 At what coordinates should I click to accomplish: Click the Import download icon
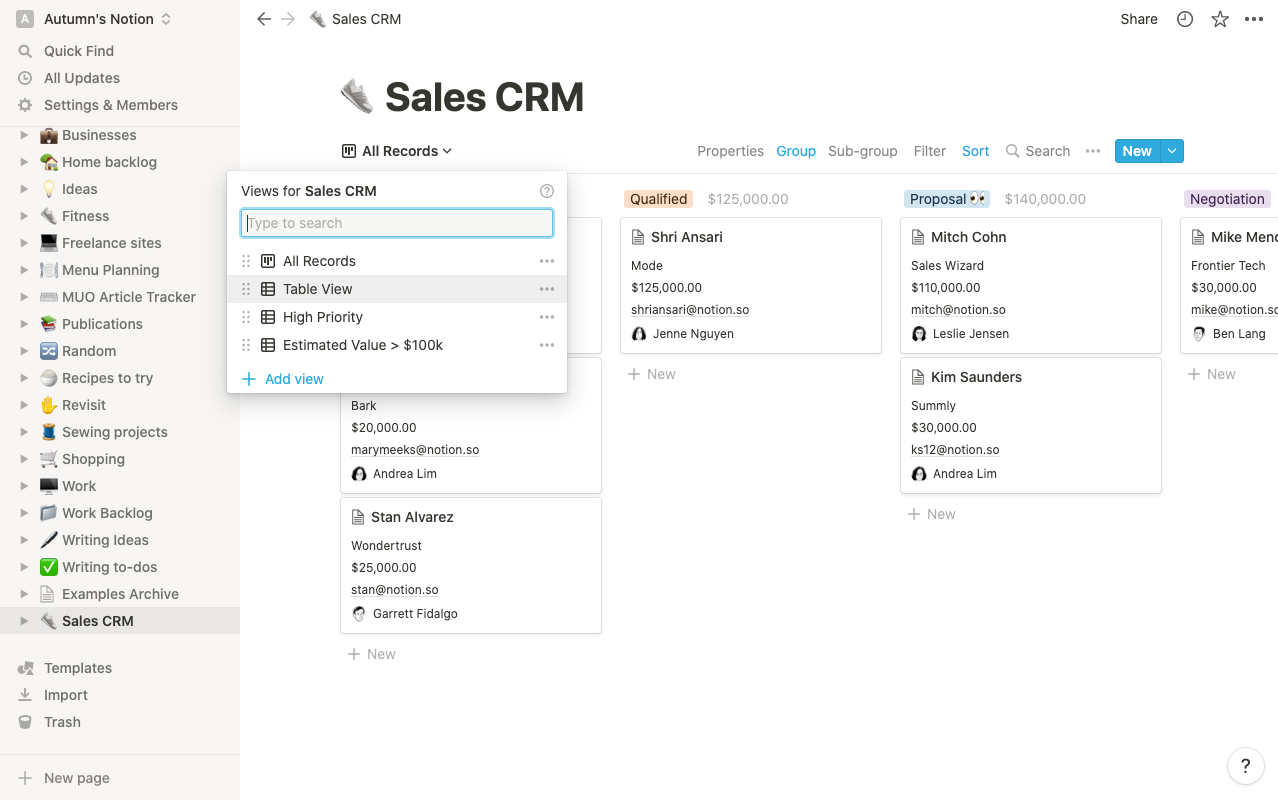point(25,695)
